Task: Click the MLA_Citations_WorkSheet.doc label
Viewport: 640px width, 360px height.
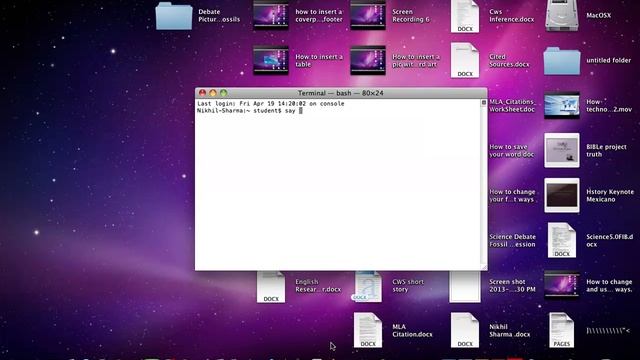Action: tap(512, 105)
